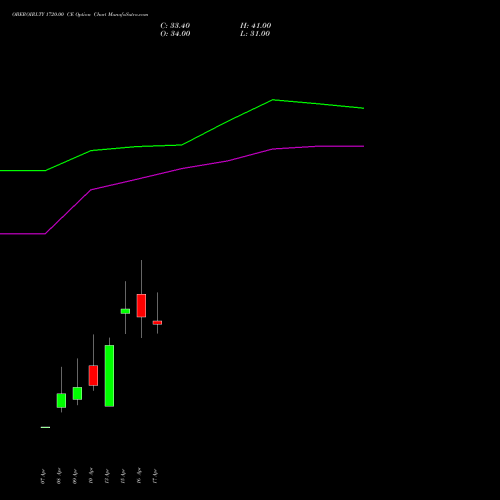This screenshot has height=500, width=500.
Task: Click the 08 Apr date label
Action: [x=59, y=476]
